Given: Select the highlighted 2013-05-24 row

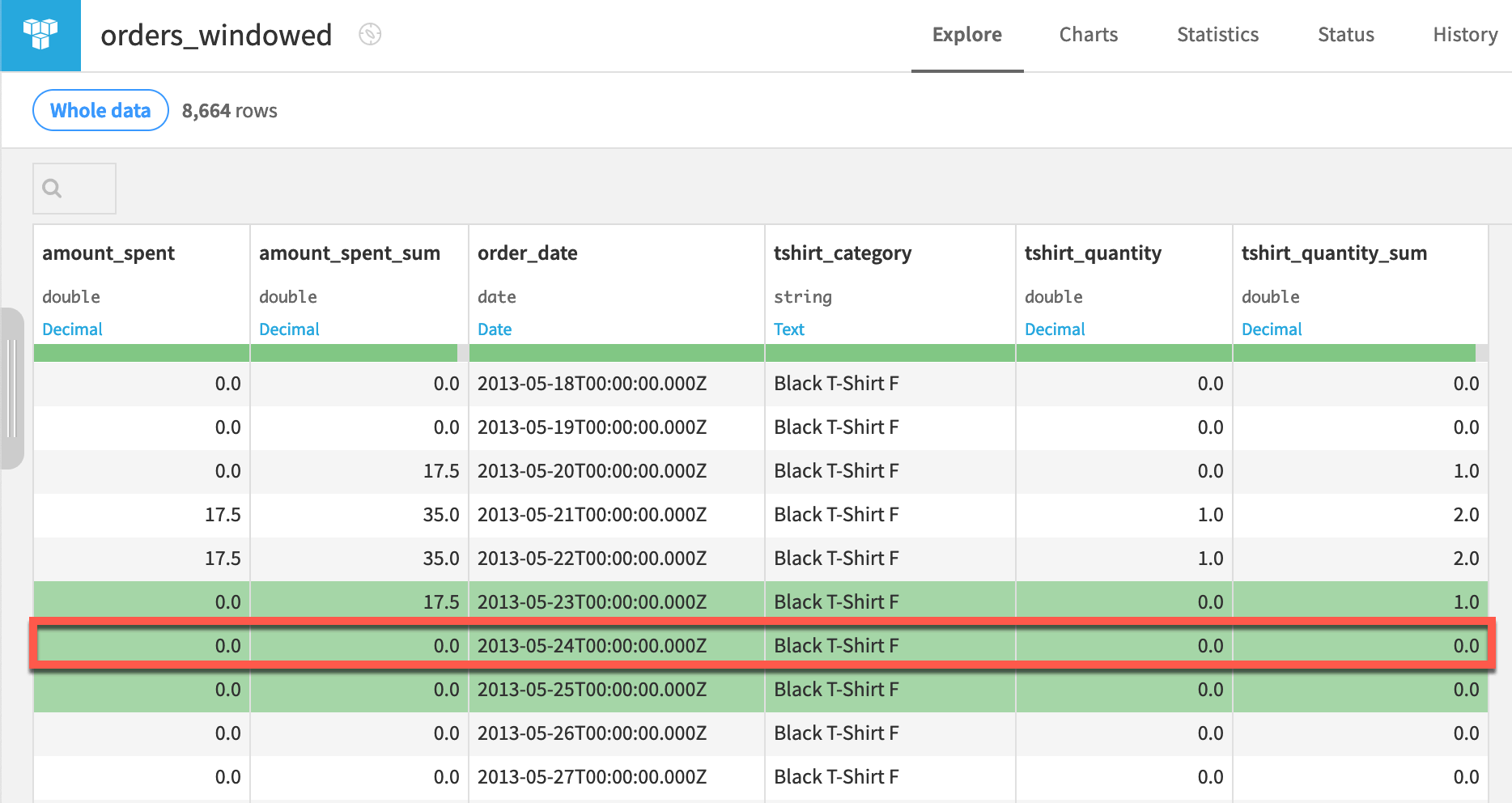Looking at the screenshot, I should 616,645.
